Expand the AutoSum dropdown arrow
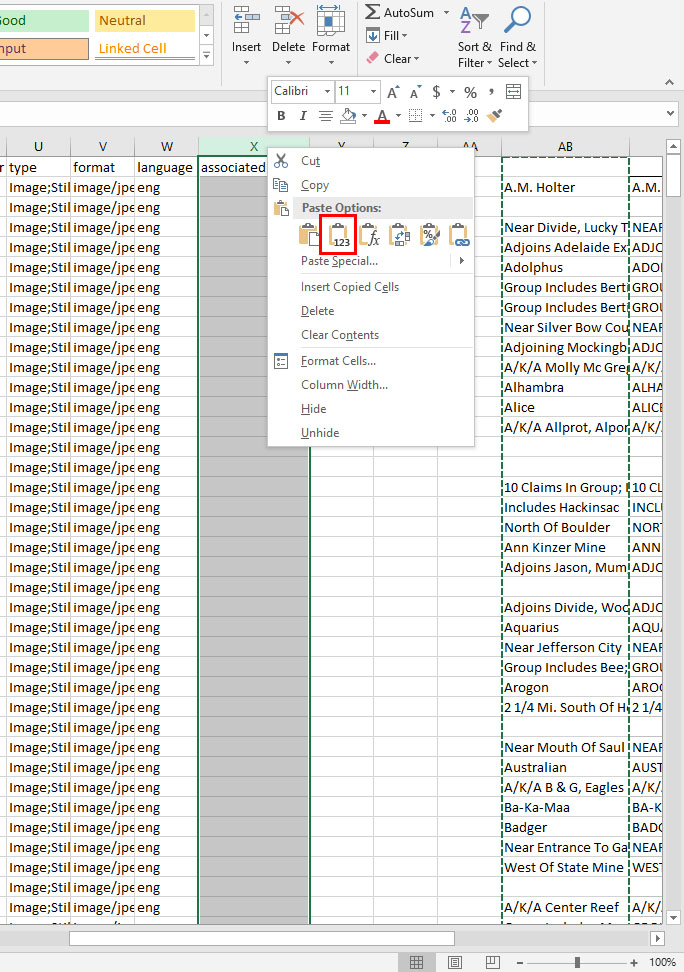Image resolution: width=684 pixels, height=972 pixels. (x=444, y=13)
